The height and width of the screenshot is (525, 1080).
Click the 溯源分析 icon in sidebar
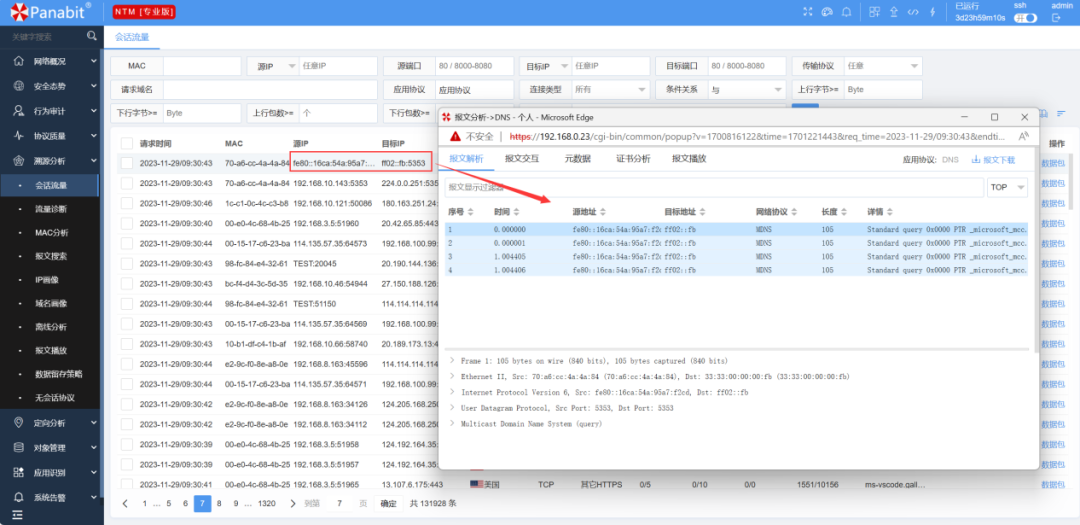point(19,161)
